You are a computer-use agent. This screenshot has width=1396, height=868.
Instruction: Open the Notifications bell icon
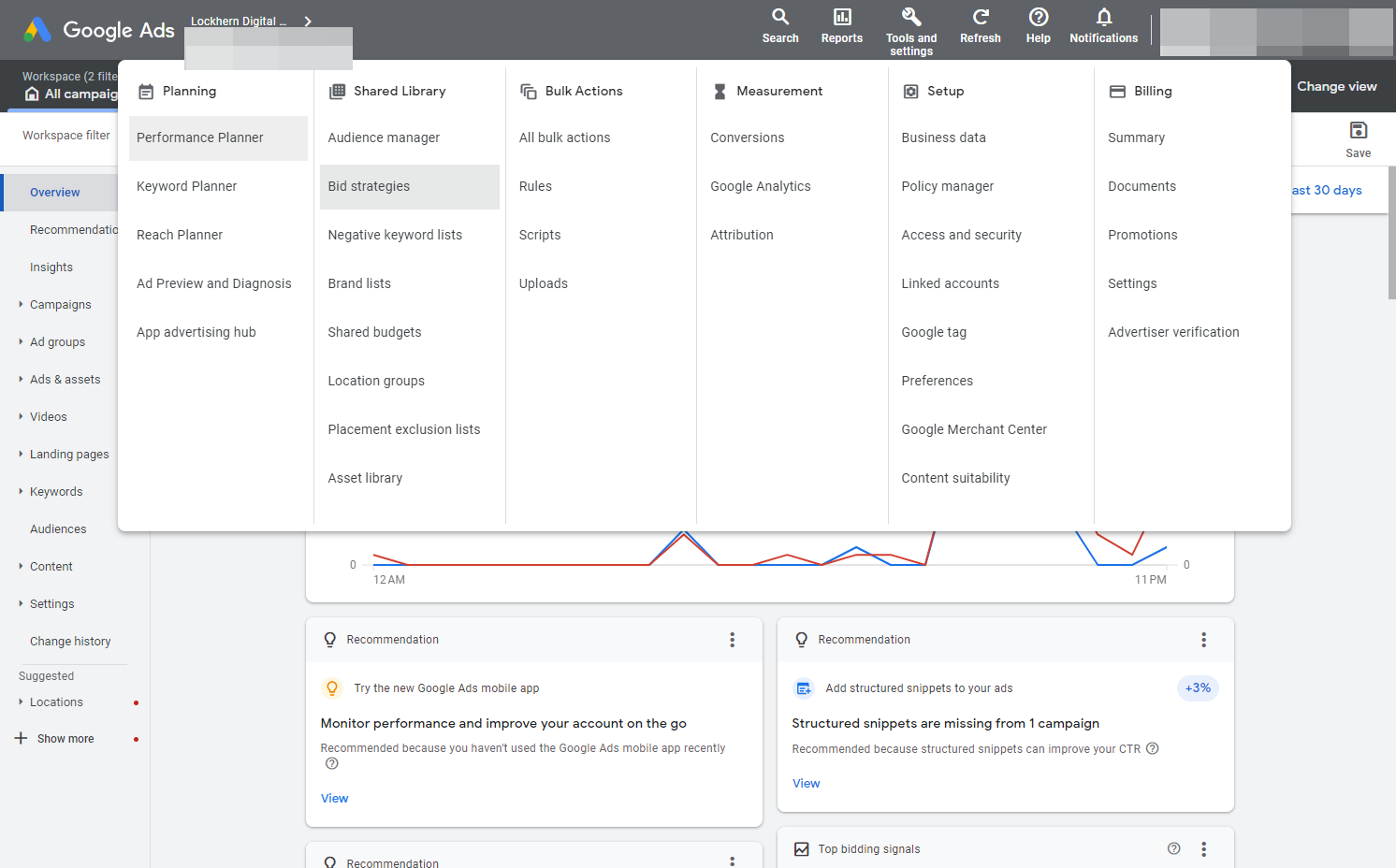[1104, 17]
